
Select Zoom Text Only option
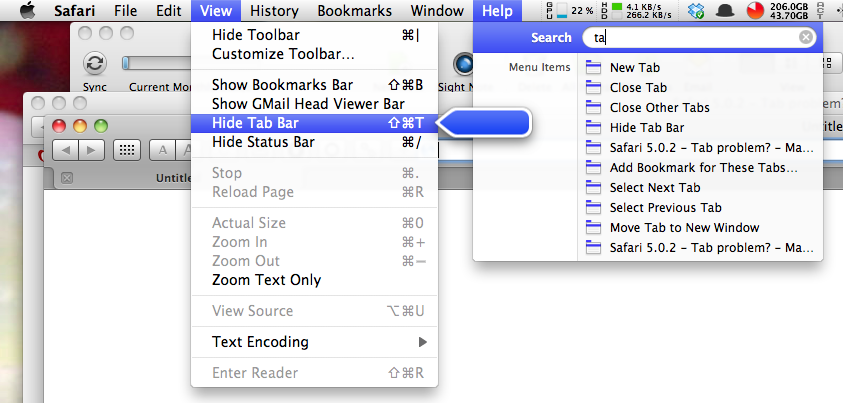pyautogui.click(x=315, y=280)
